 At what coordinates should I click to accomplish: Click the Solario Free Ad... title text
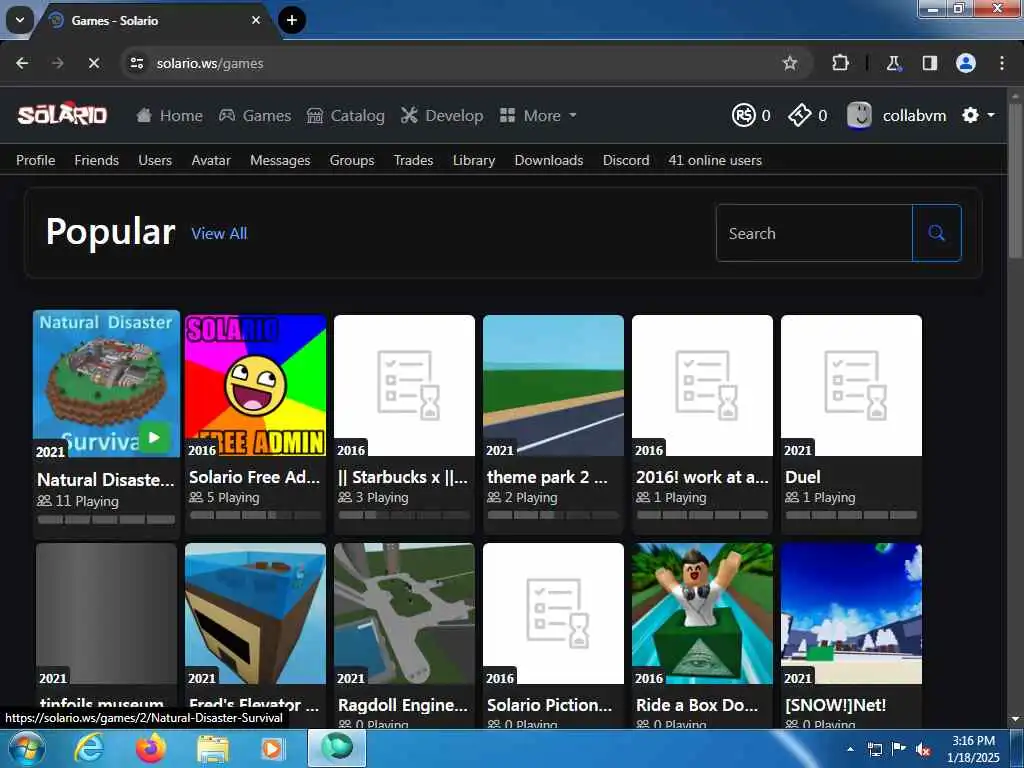[x=255, y=477]
